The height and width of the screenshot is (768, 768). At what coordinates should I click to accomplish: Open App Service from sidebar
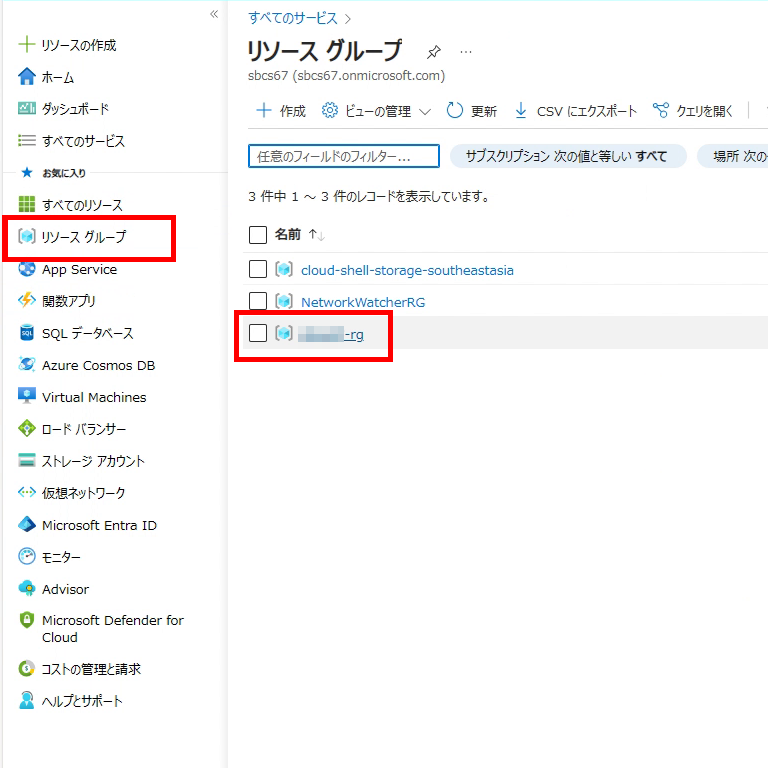(x=79, y=269)
